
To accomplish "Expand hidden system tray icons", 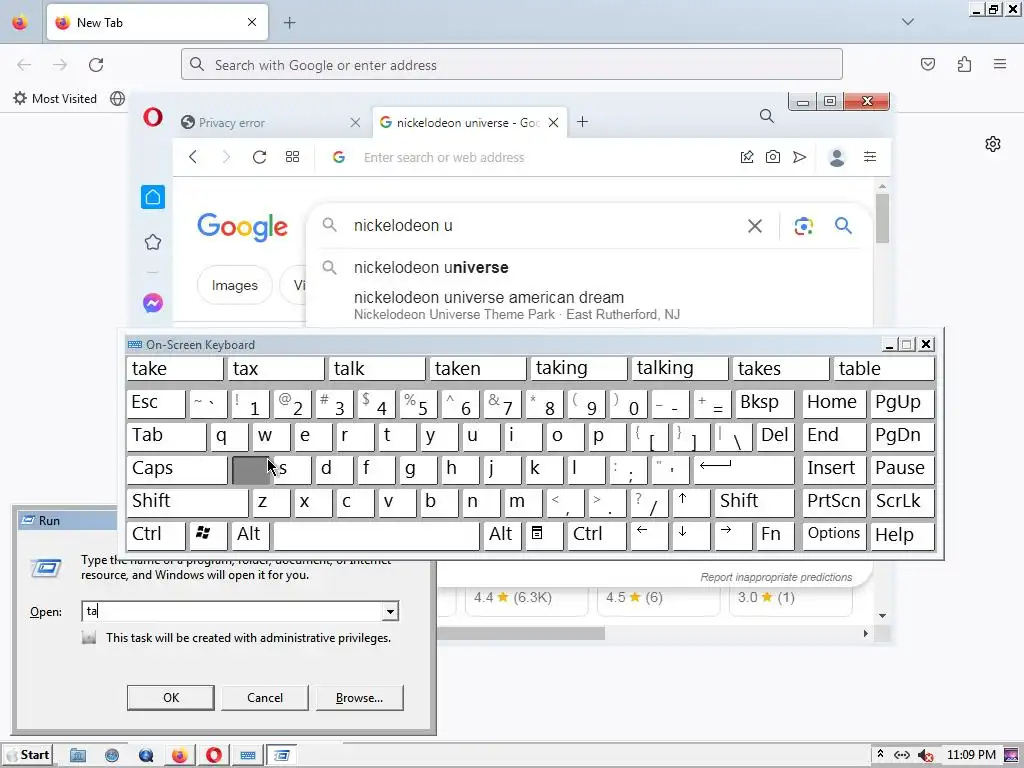I will (880, 754).
